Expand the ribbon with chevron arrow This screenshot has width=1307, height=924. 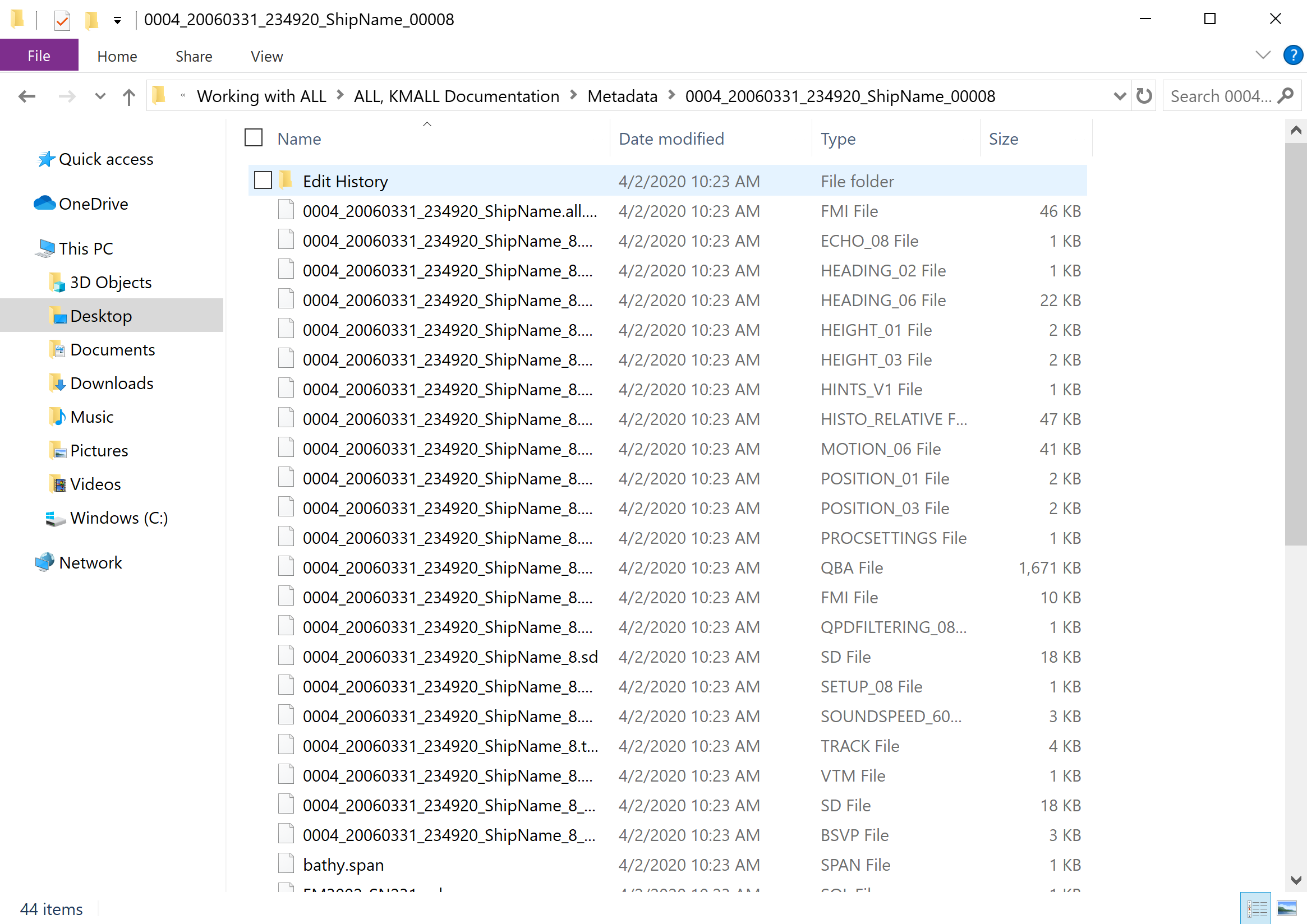pyautogui.click(x=1263, y=55)
